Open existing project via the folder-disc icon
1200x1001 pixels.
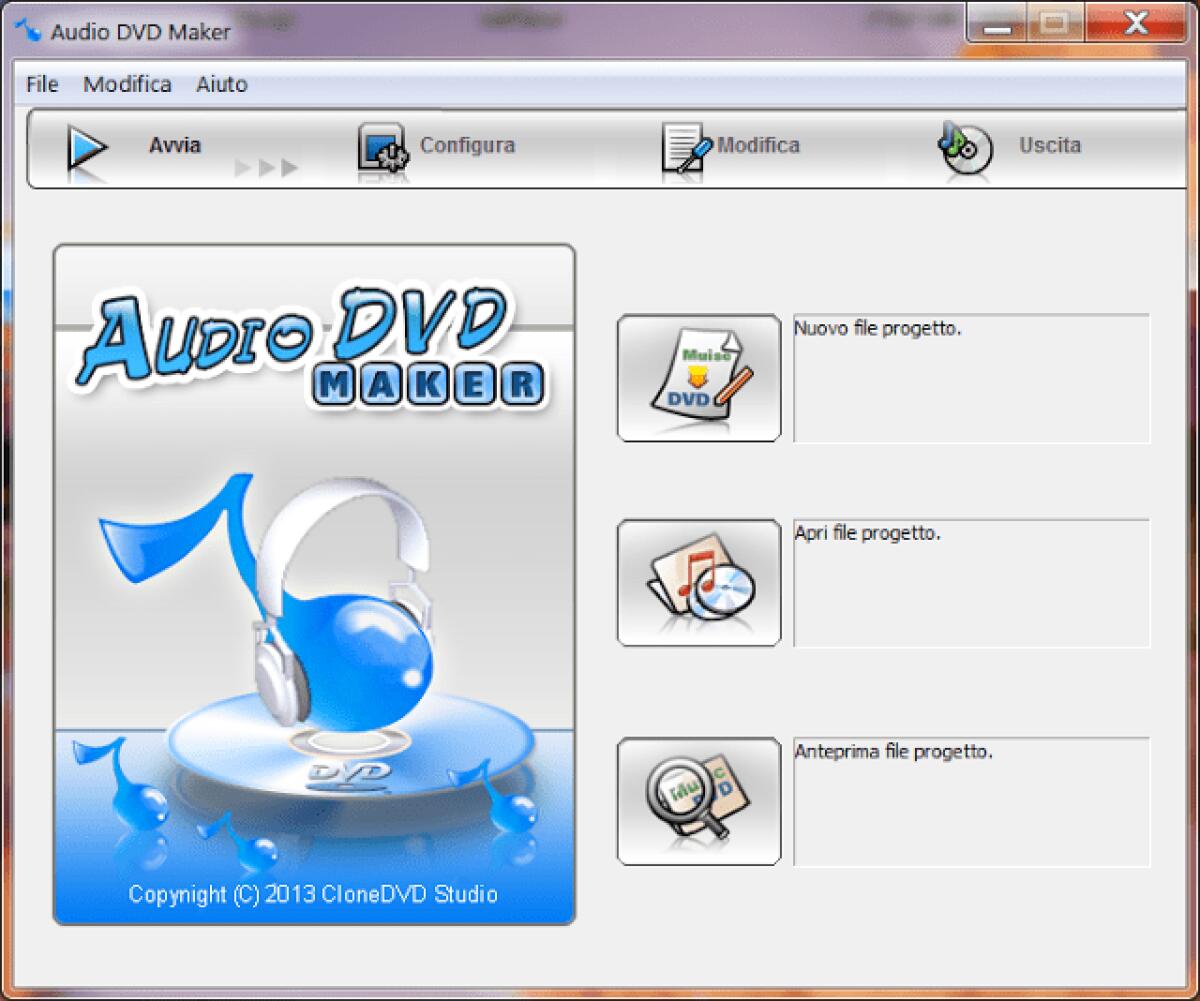pyautogui.click(x=697, y=582)
